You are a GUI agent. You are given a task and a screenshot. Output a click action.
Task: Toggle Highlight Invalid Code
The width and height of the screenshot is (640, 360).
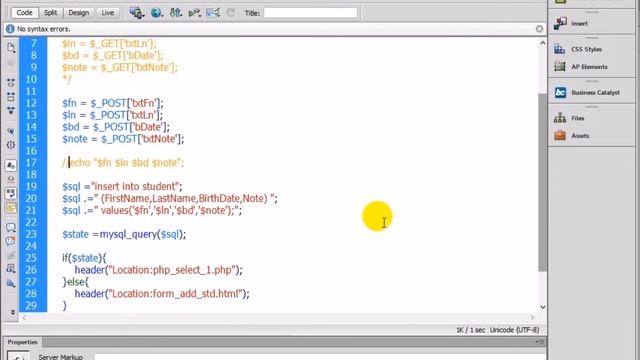pyautogui.click(x=11, y=179)
